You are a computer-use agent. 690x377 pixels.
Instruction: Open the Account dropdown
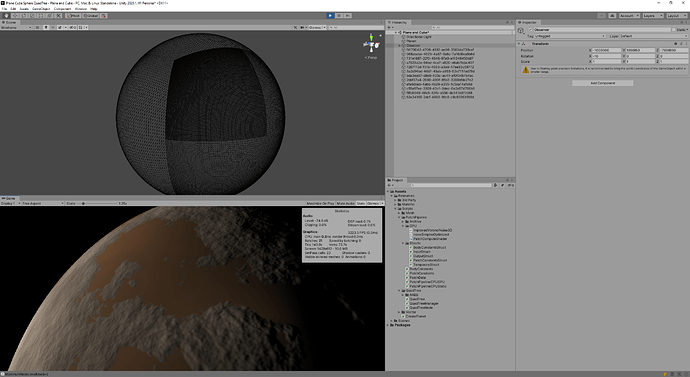click(629, 16)
